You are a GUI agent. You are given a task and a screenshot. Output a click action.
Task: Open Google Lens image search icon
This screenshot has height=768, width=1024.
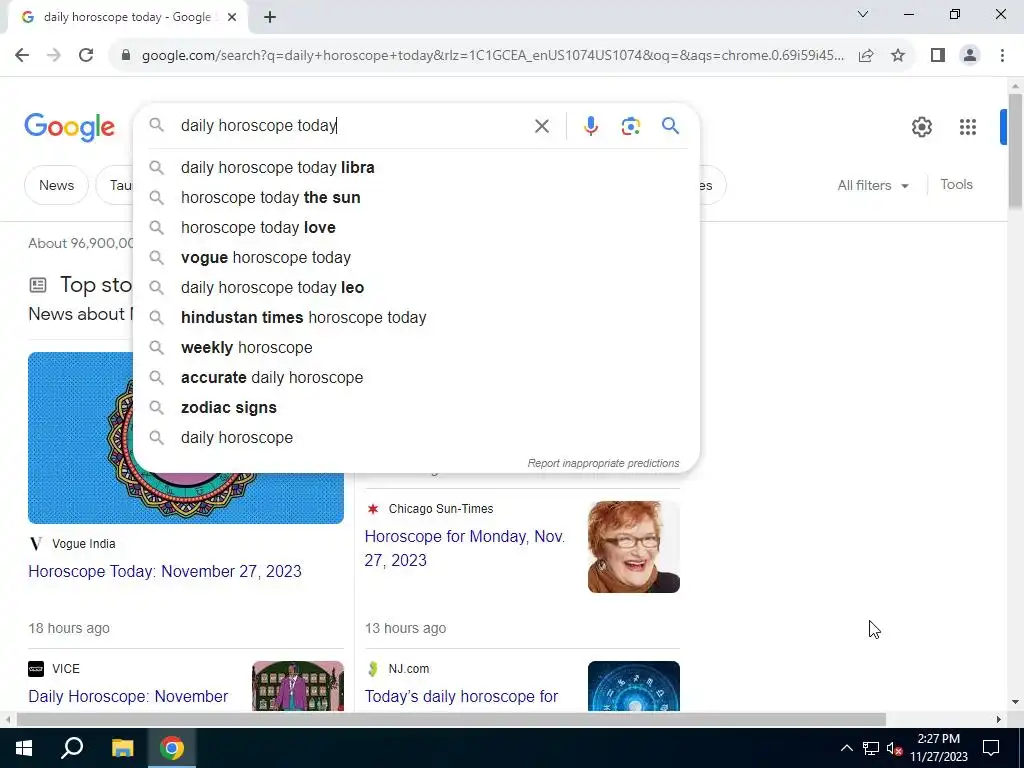[630, 126]
